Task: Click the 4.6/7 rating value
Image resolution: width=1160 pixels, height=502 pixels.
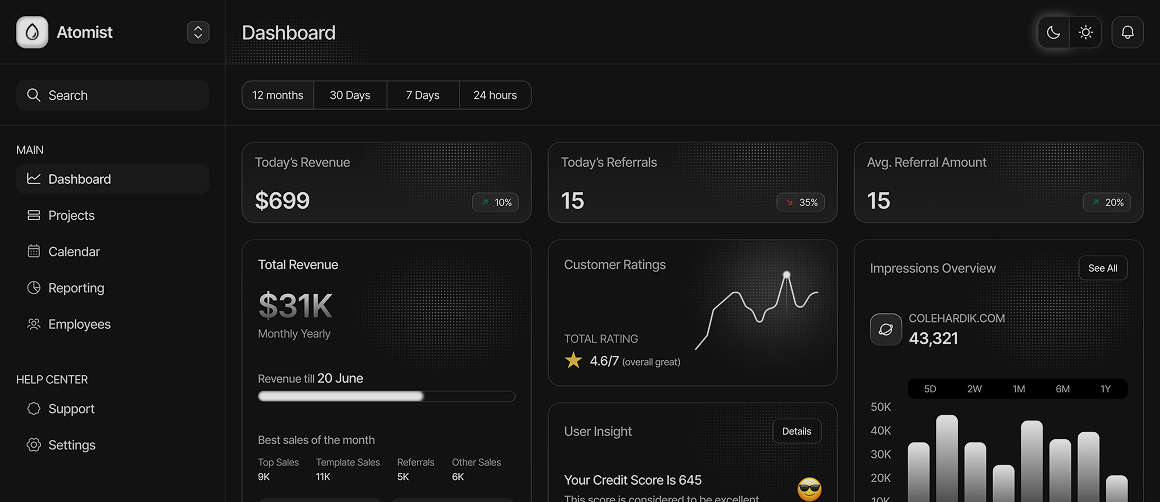Action: click(604, 361)
